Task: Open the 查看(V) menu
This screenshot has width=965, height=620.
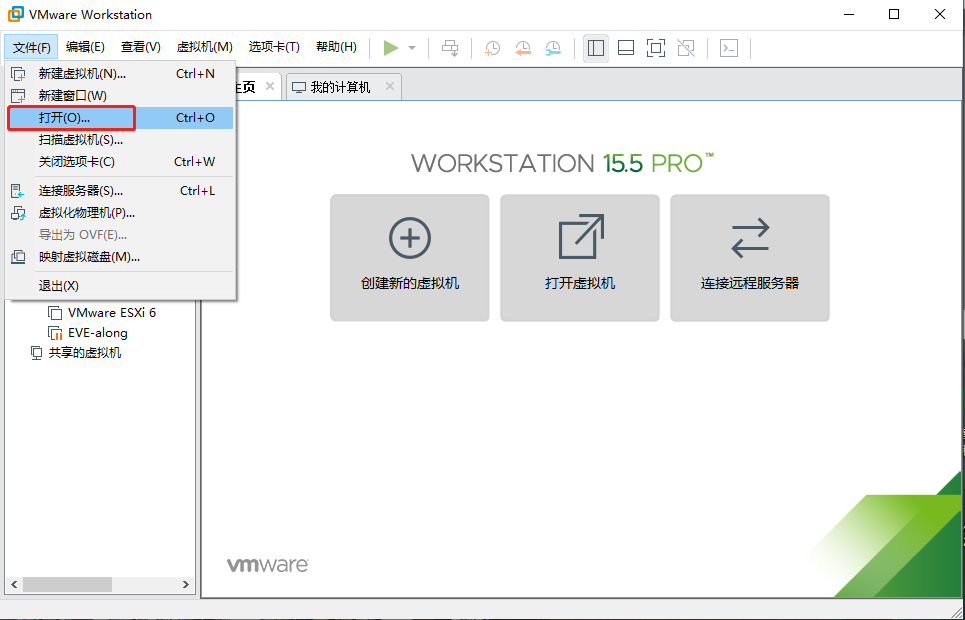Action: point(140,47)
